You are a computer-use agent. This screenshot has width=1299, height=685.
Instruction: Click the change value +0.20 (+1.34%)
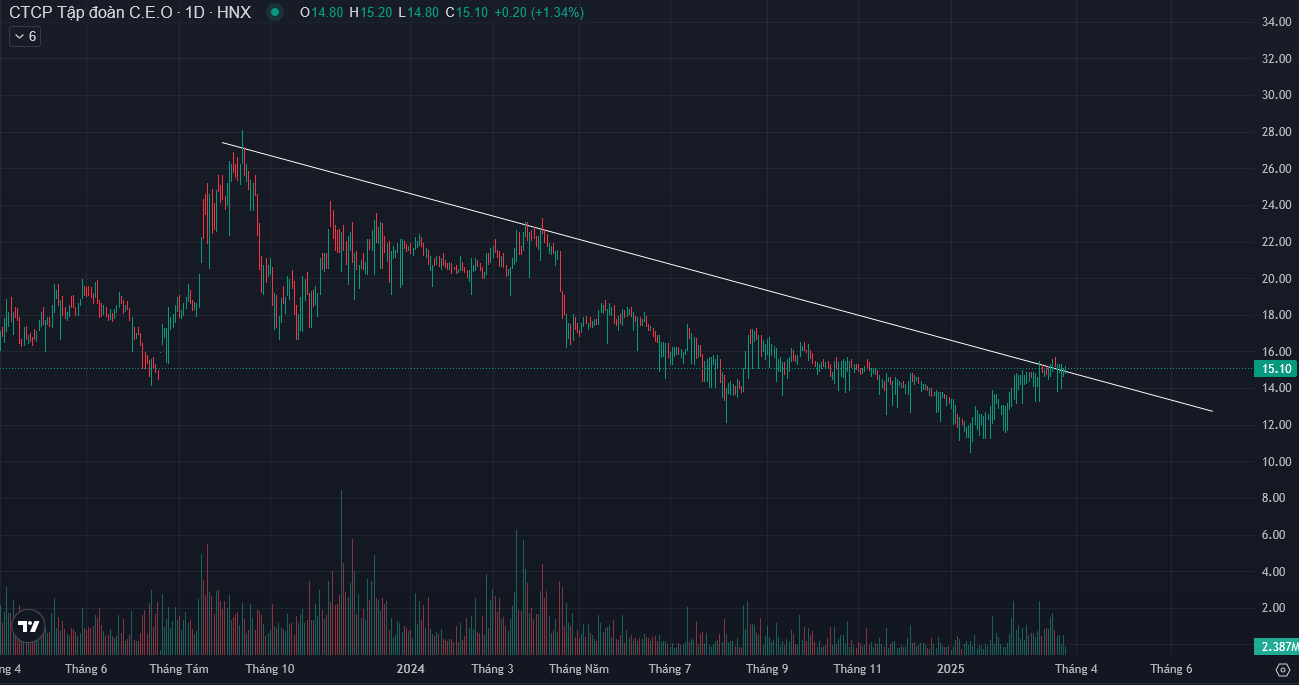point(541,12)
